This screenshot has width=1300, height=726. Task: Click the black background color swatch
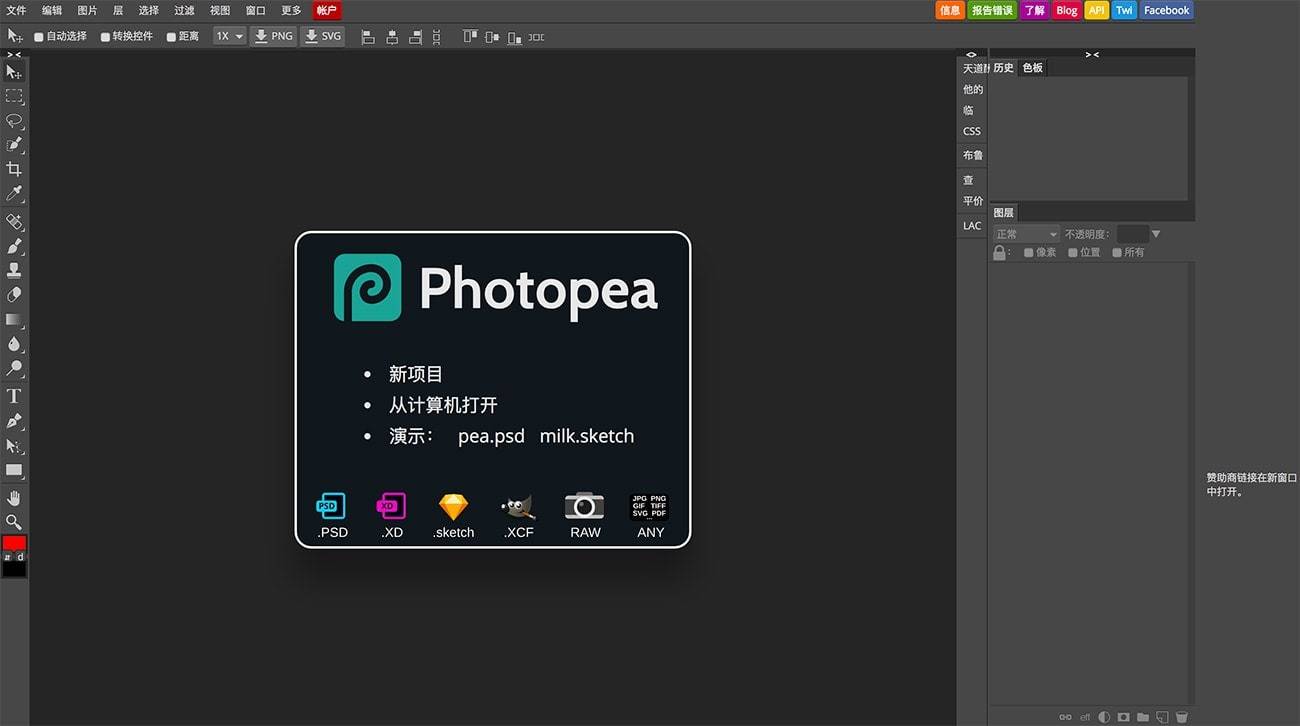(14, 569)
